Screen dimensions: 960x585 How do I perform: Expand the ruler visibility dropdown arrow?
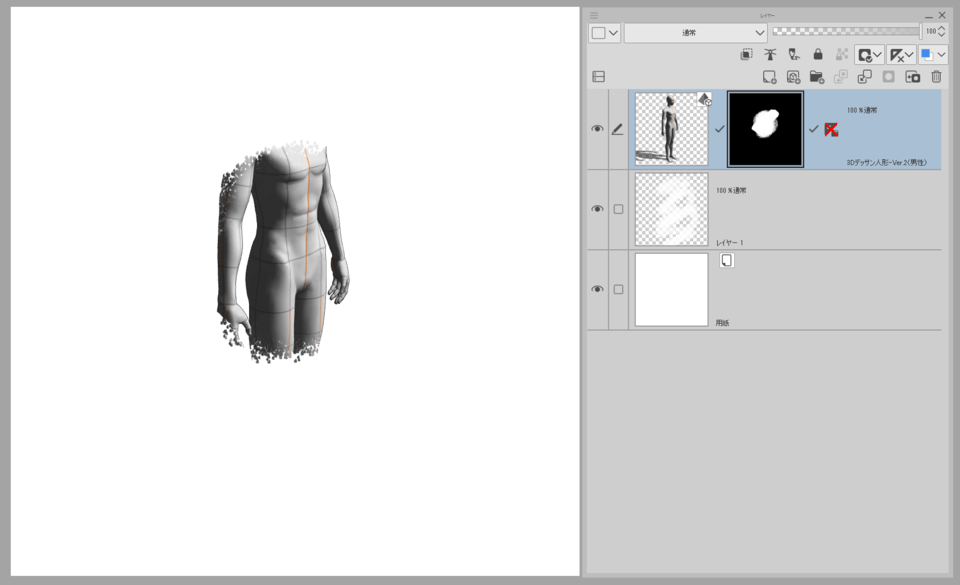coord(909,55)
